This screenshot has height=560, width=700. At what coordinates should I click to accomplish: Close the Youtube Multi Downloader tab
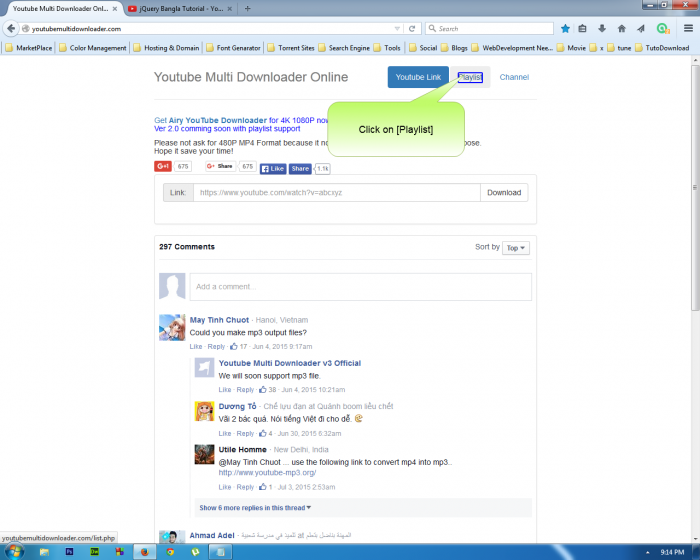tap(115, 8)
